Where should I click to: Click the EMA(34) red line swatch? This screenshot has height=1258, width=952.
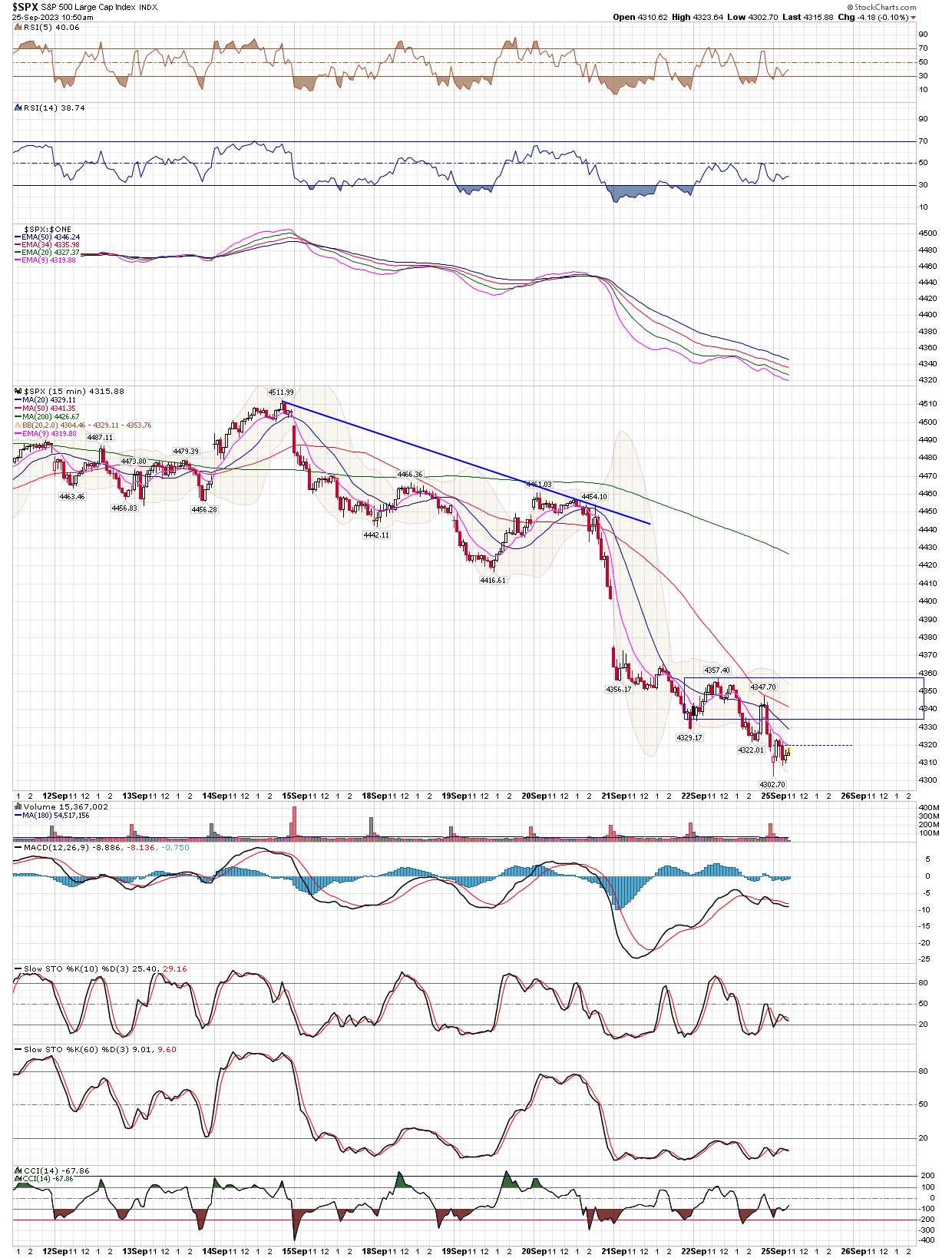(18, 245)
